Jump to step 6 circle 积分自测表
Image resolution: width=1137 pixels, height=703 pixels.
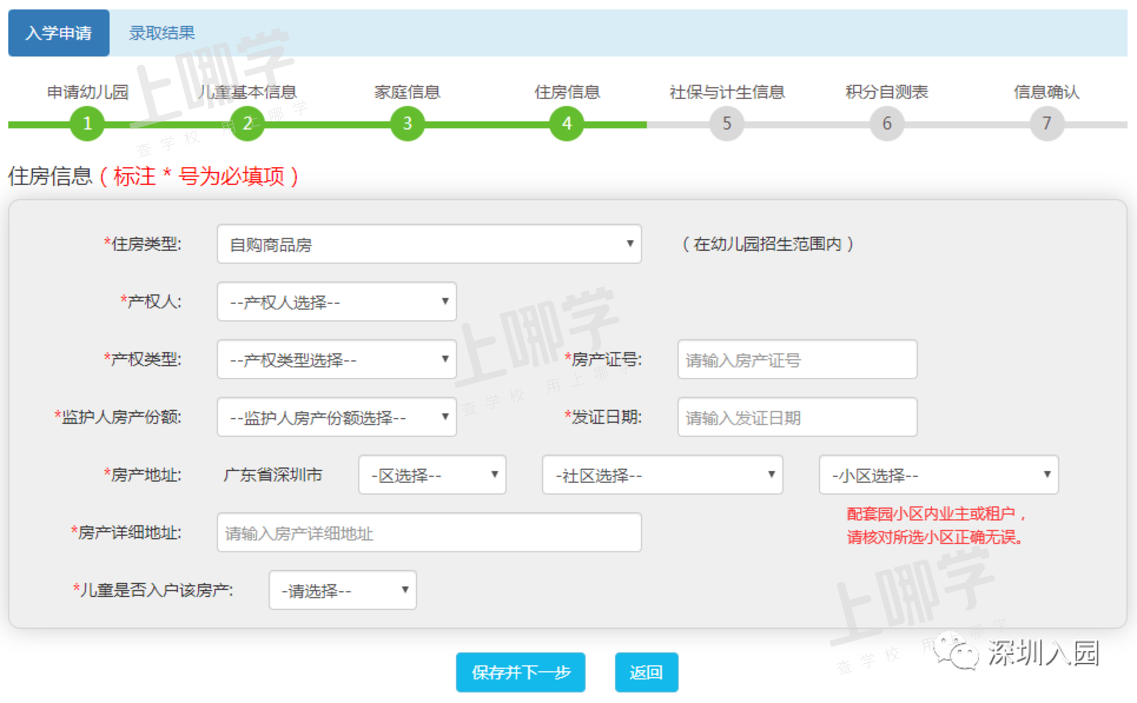(887, 123)
